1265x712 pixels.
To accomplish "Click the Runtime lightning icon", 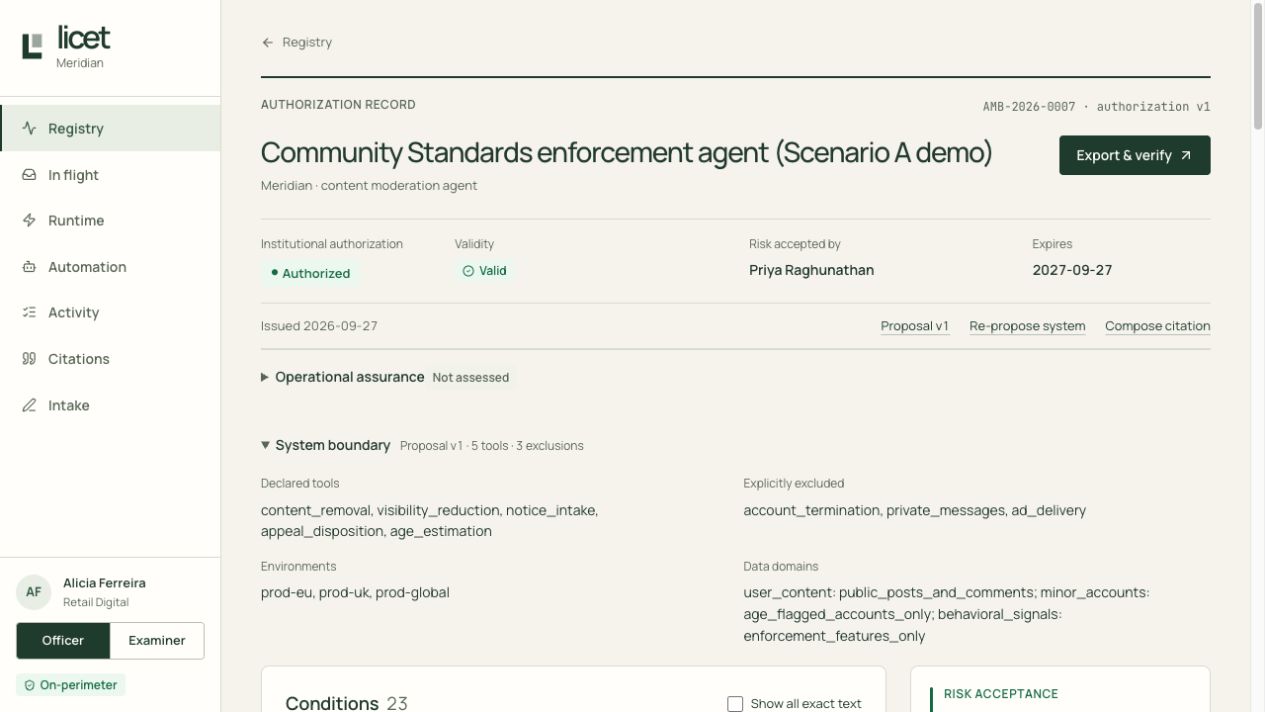I will point(29,220).
